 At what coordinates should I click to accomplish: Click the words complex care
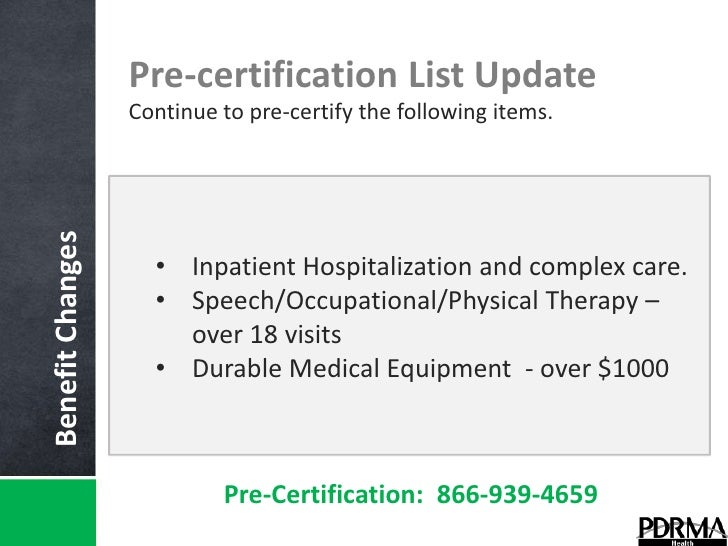608,266
